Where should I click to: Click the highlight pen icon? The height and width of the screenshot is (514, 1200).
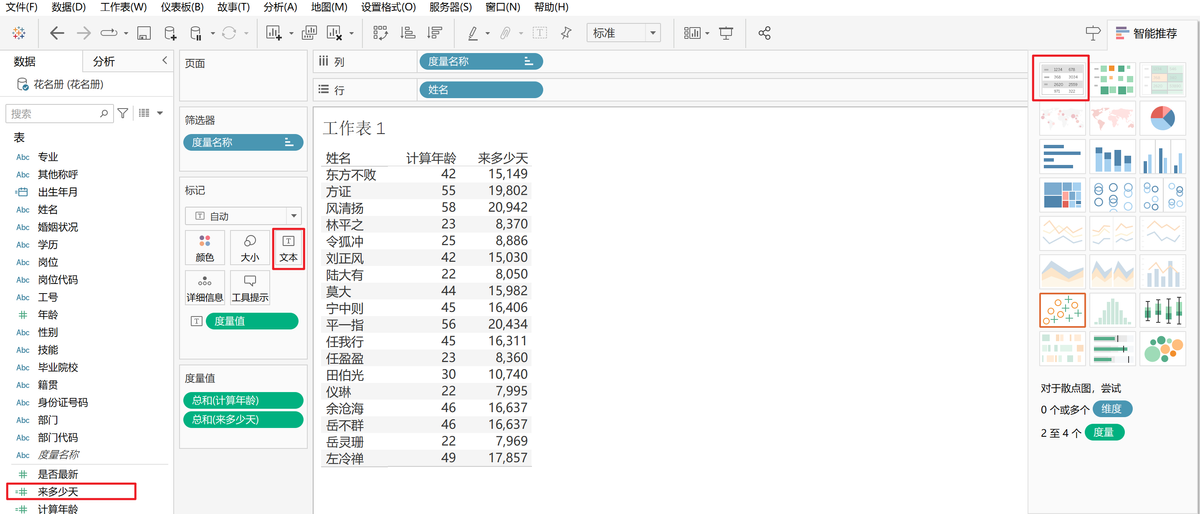tap(473, 33)
